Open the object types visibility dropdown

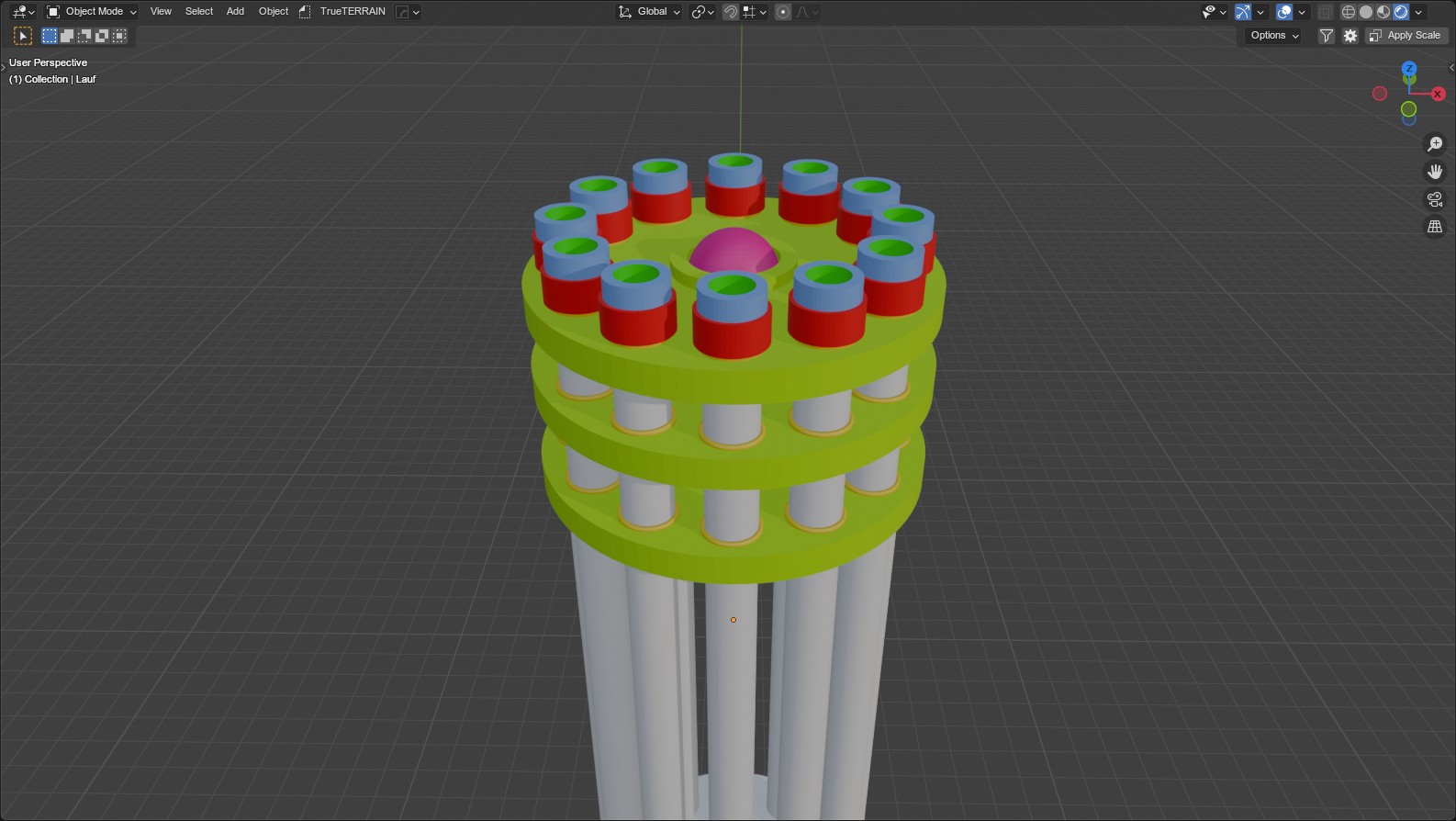(1214, 12)
